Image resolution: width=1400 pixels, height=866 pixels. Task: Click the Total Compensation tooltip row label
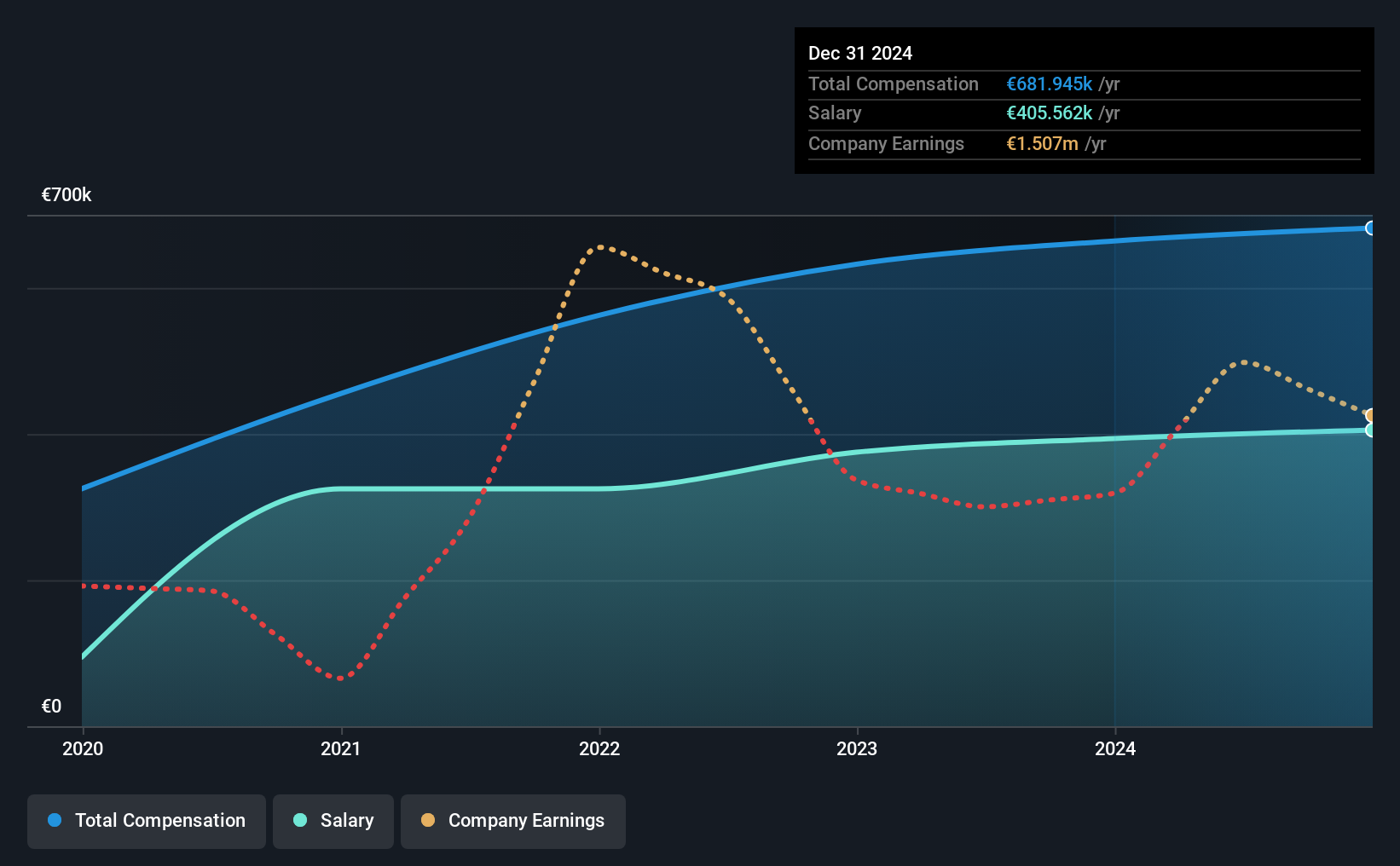tap(894, 84)
